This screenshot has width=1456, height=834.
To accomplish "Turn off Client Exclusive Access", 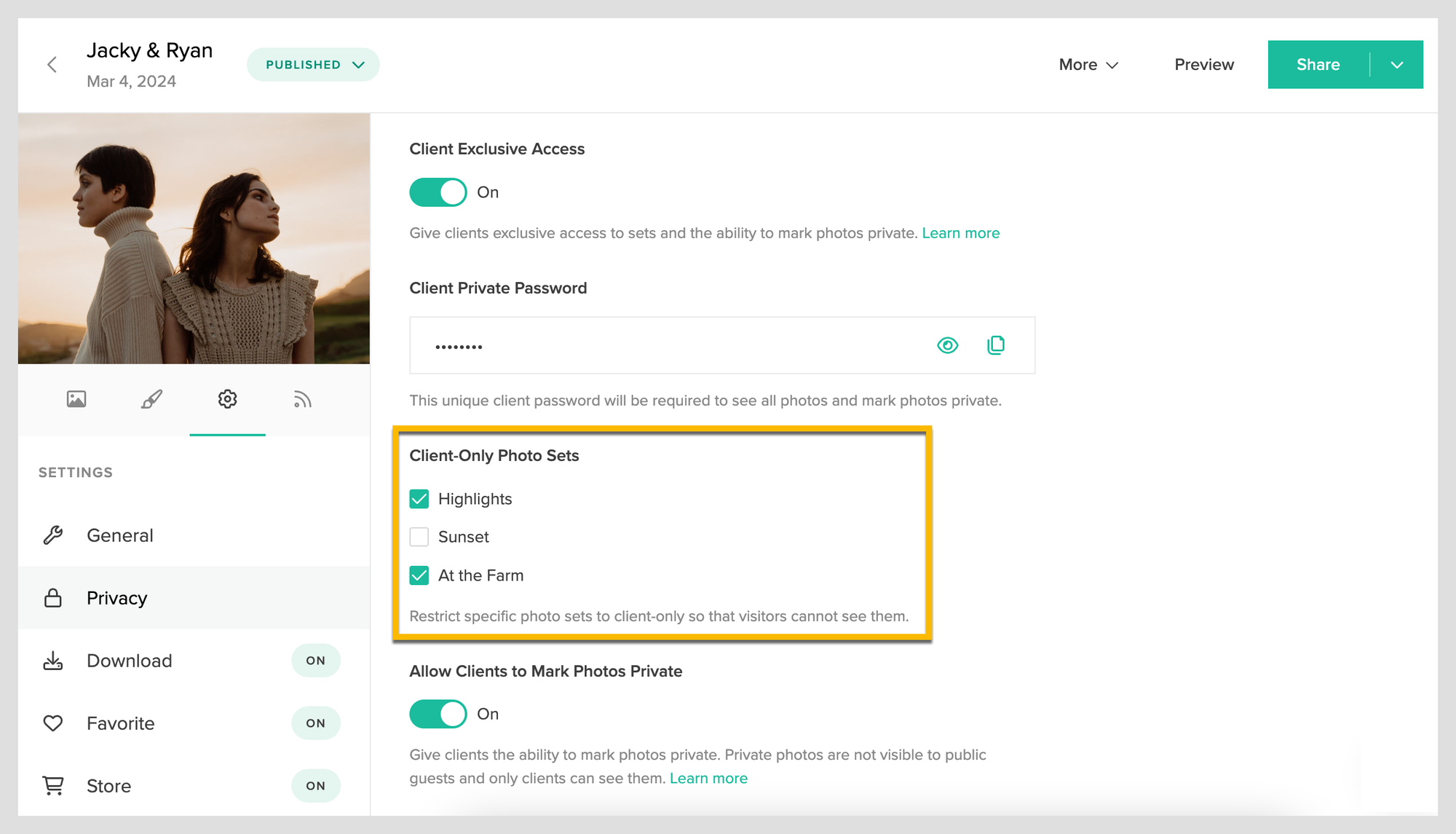I will 438,192.
